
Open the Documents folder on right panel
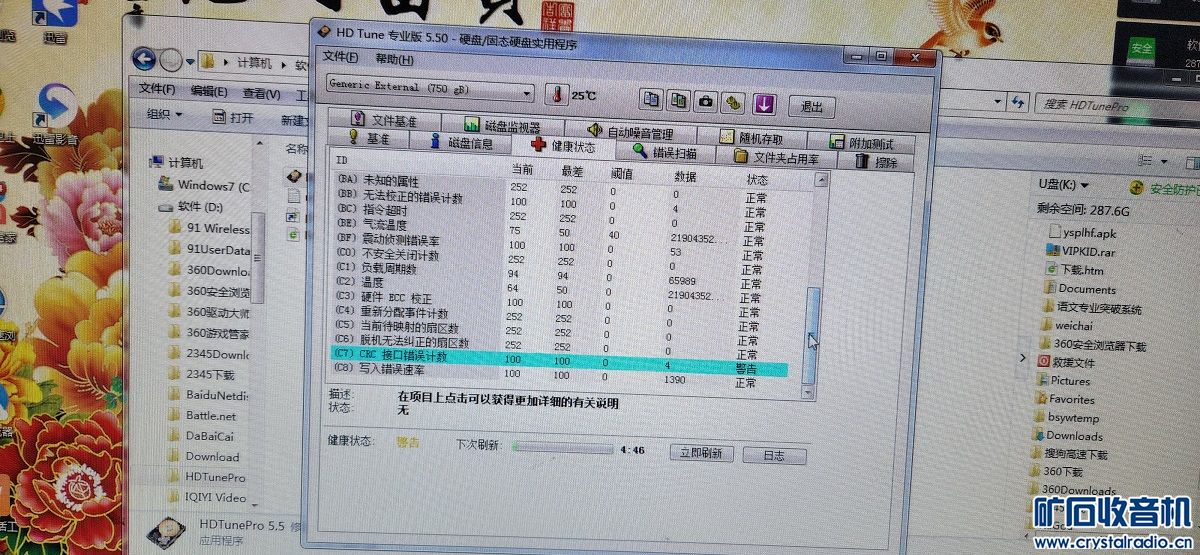pos(1078,289)
